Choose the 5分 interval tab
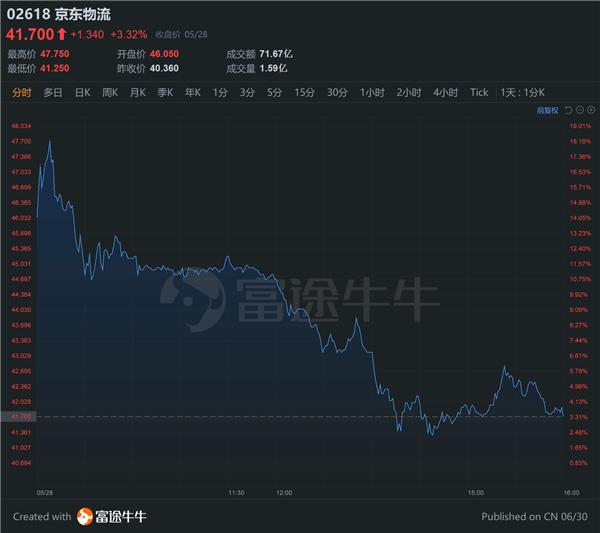The height and width of the screenshot is (533, 600). (x=274, y=92)
